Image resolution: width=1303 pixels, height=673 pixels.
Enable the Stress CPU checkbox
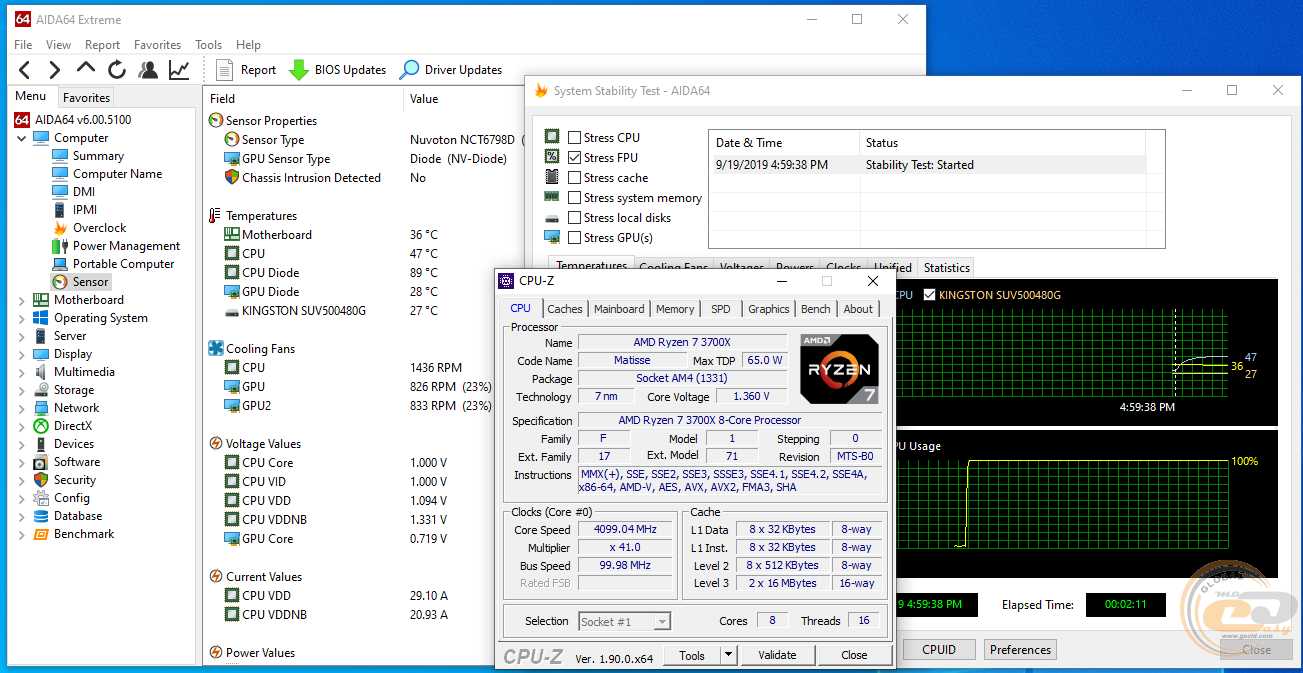574,138
